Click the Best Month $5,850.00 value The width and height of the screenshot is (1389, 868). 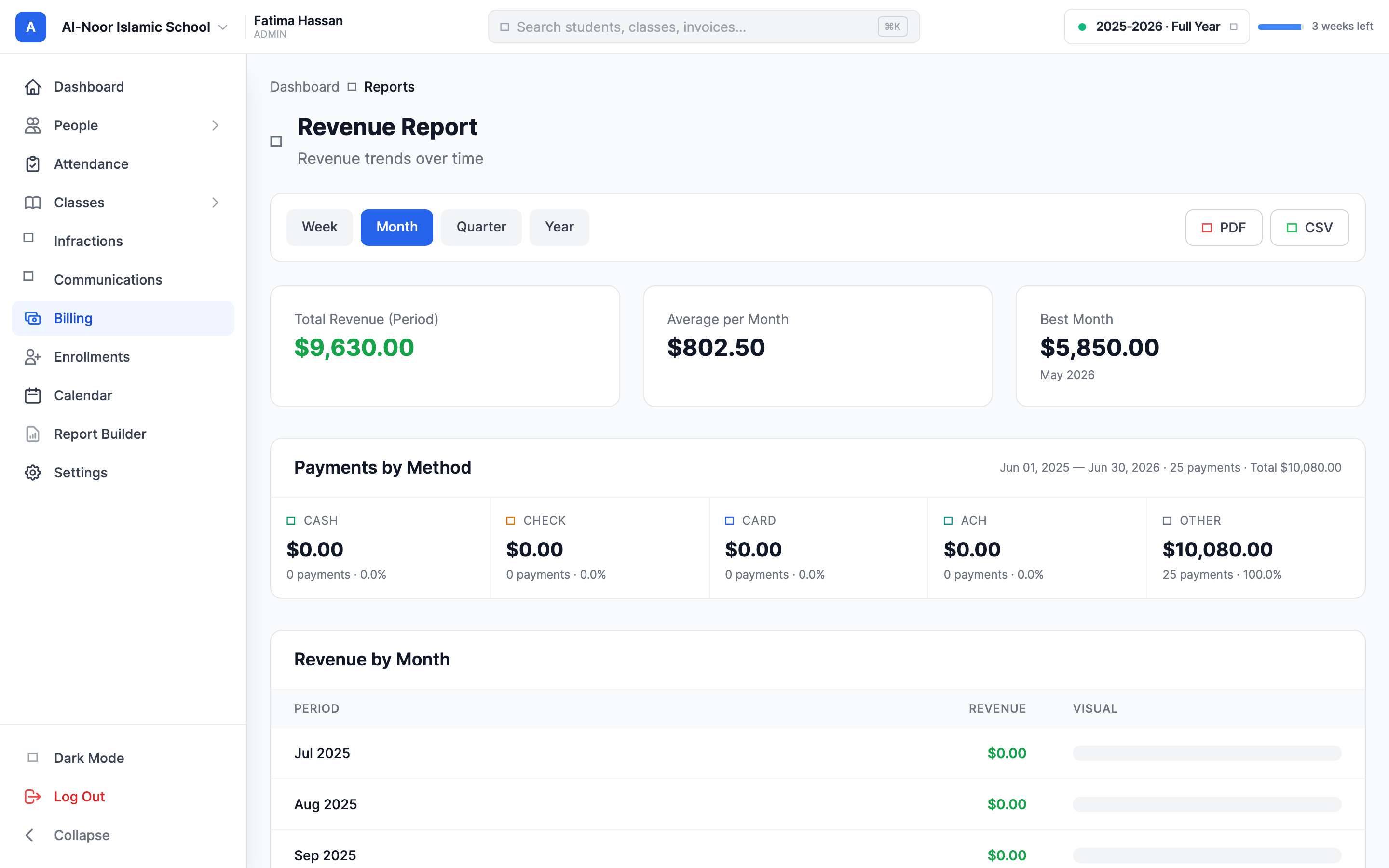[1099, 347]
